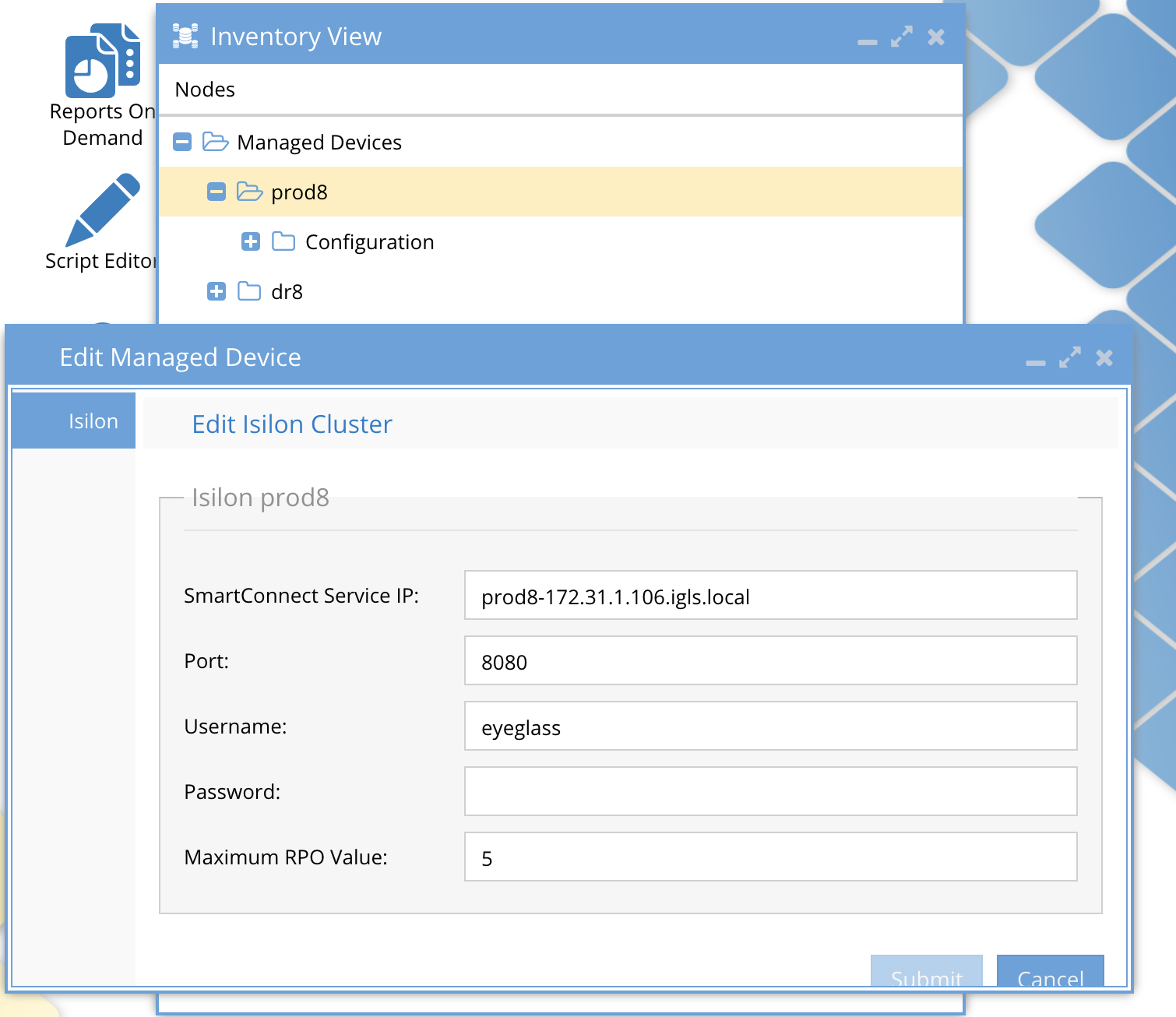The height and width of the screenshot is (1017, 1176).
Task: Select the Configuration tree label
Action: (369, 242)
